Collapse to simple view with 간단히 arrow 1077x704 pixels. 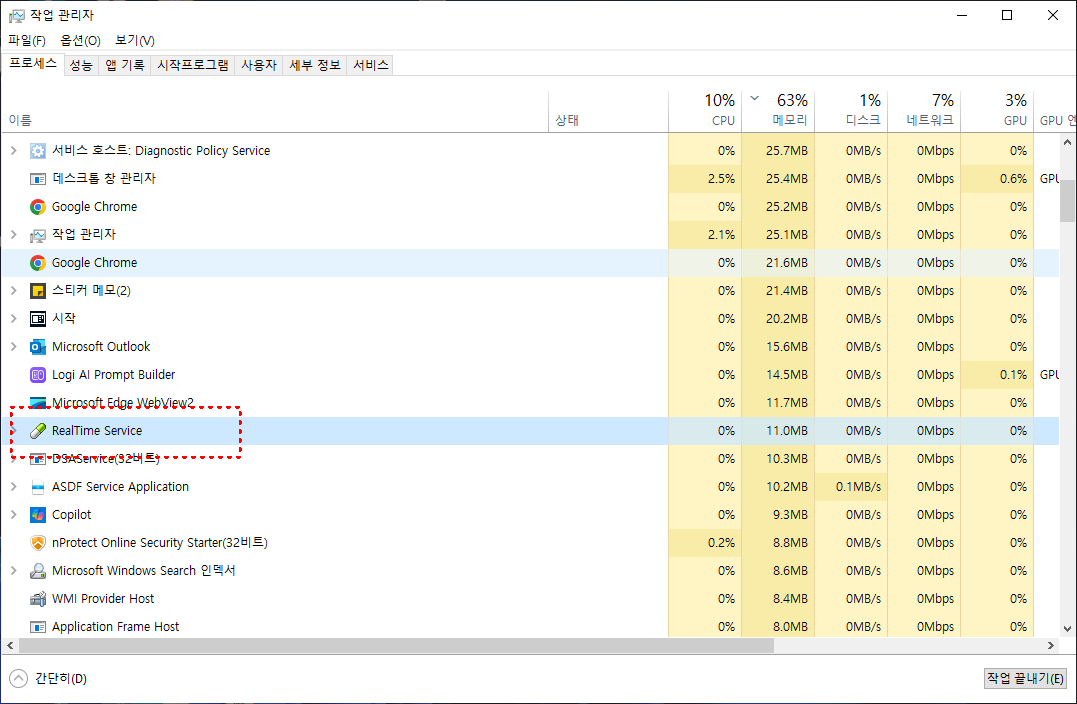(x=19, y=679)
